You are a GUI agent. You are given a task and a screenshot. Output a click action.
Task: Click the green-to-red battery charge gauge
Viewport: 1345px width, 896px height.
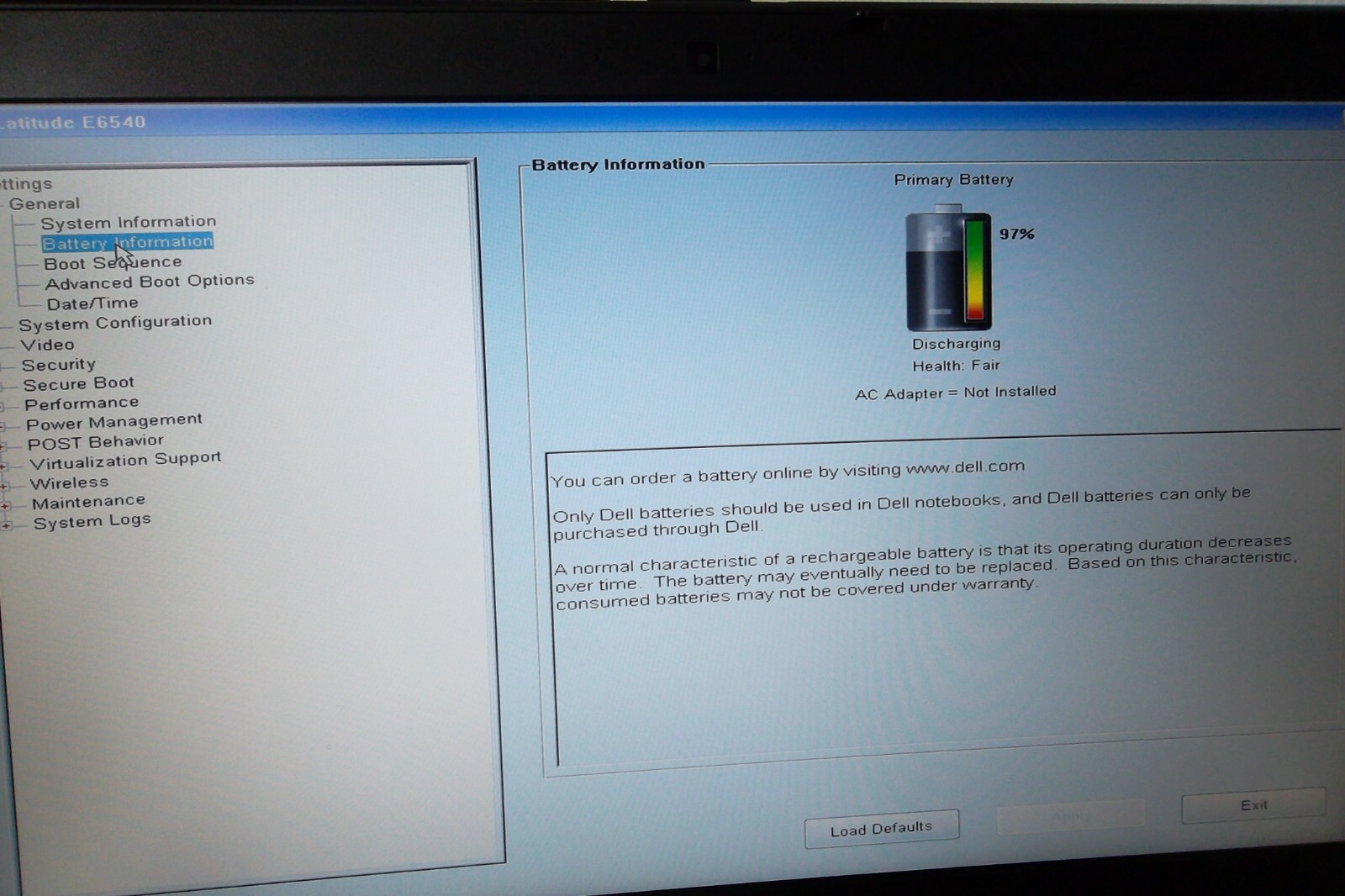coord(975,269)
